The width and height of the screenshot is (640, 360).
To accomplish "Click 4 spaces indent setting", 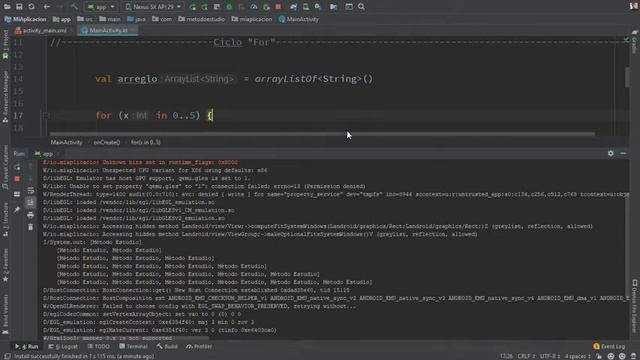I will tap(577, 356).
